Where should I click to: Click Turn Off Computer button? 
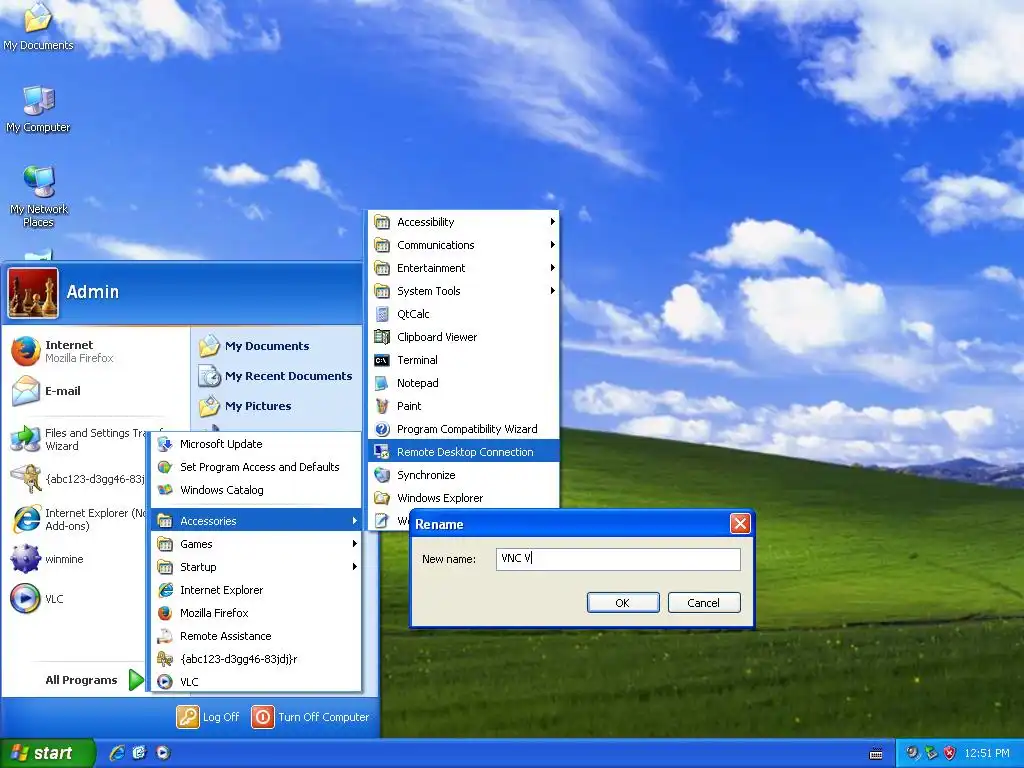tap(311, 717)
